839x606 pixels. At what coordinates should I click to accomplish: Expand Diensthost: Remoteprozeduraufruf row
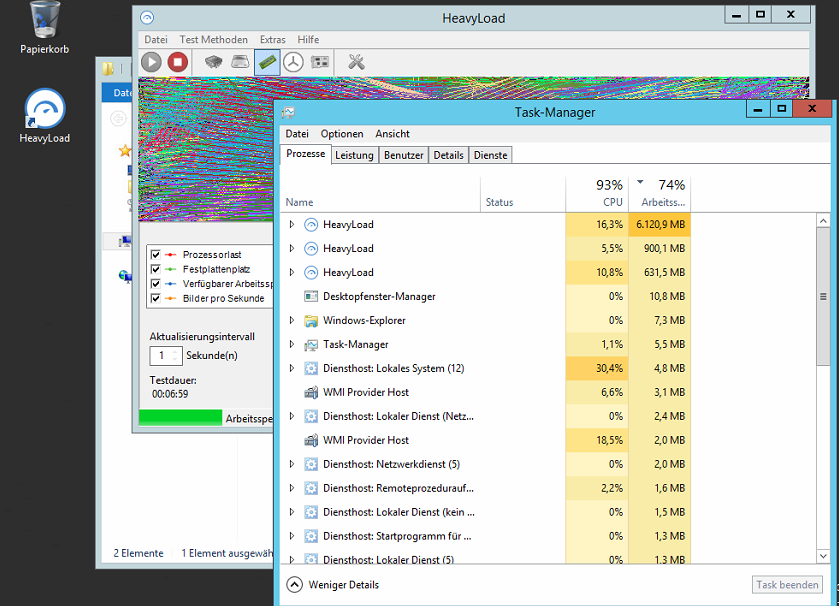pos(292,488)
